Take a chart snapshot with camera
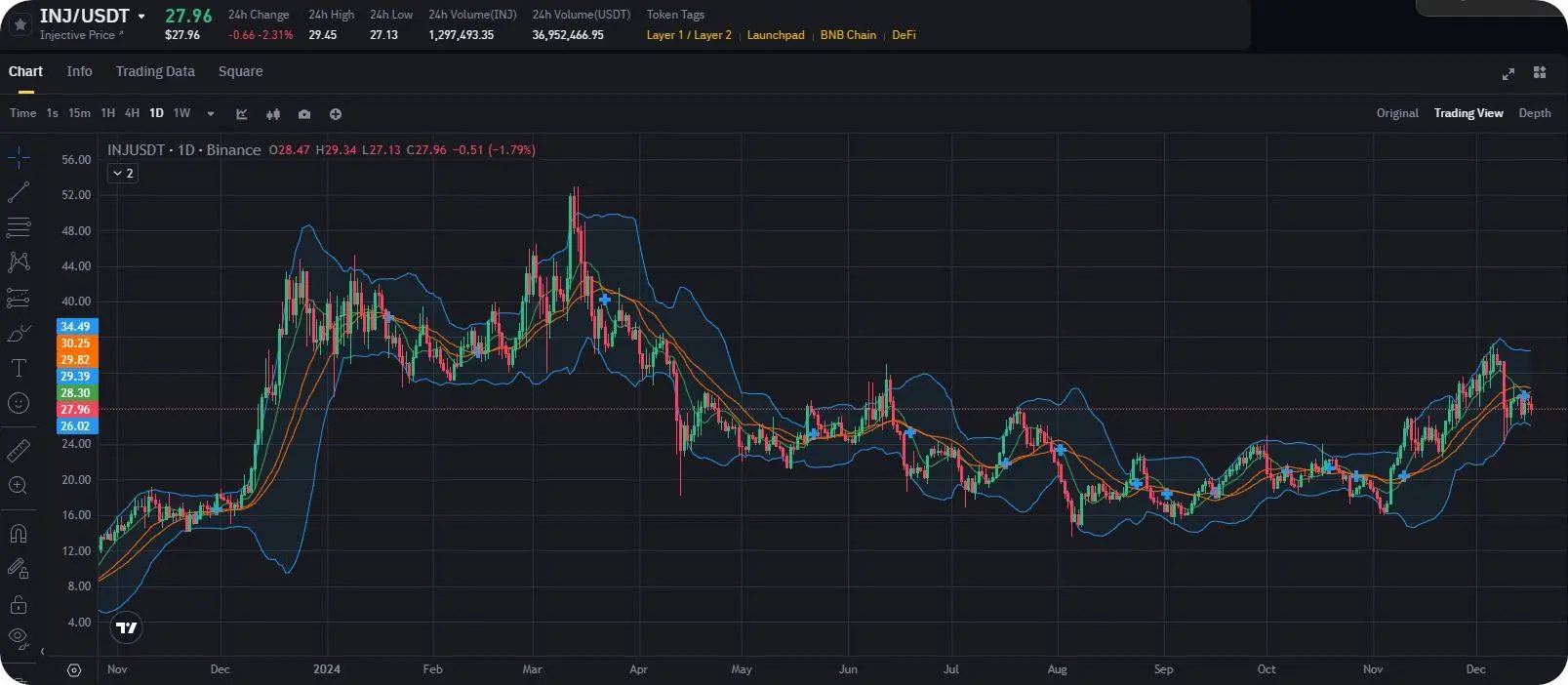This screenshot has width=1568, height=685. (x=304, y=114)
